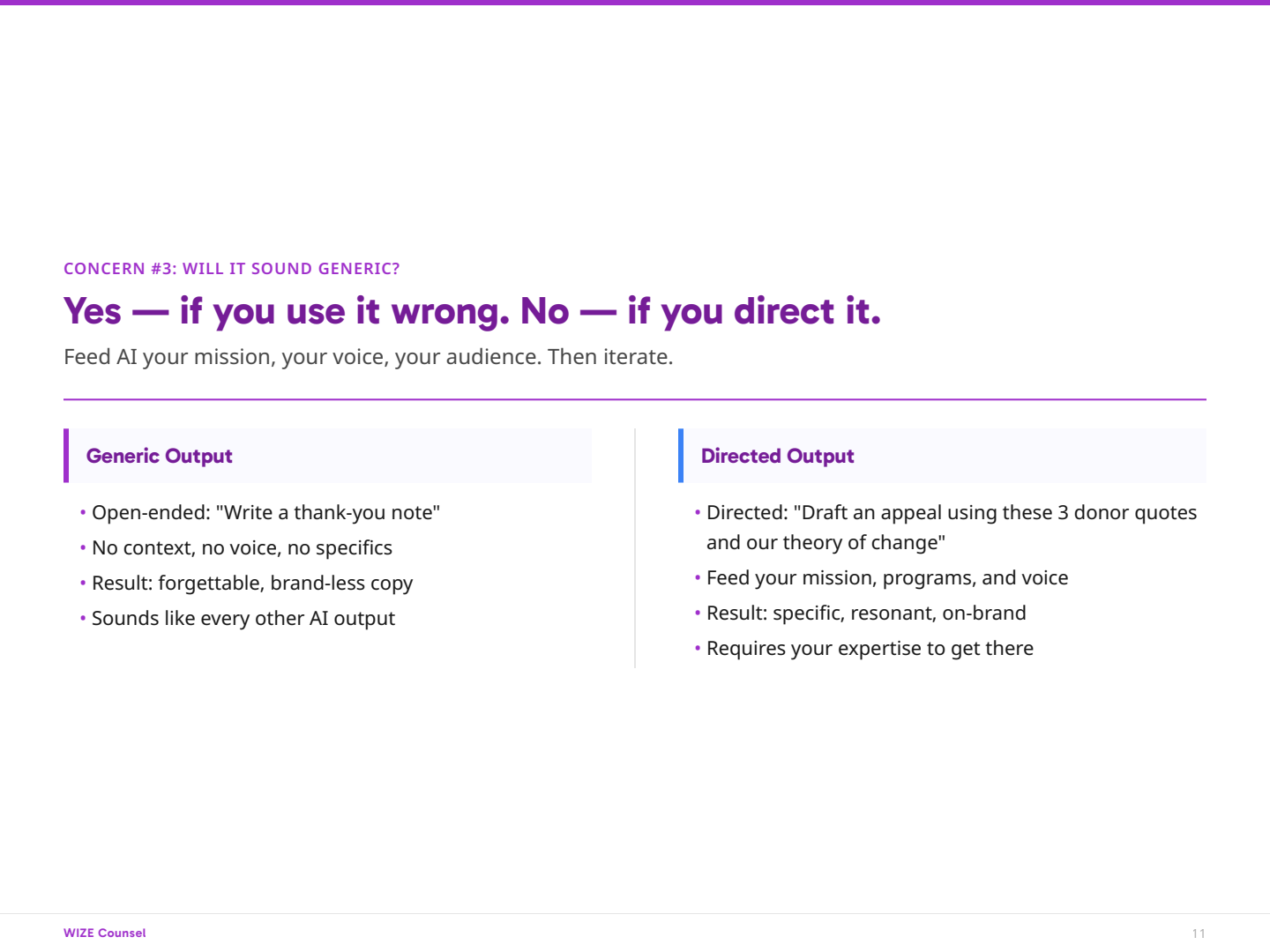Image resolution: width=1270 pixels, height=952 pixels.
Task: Click the blue accent bar beside Directed Output
Action: point(681,456)
